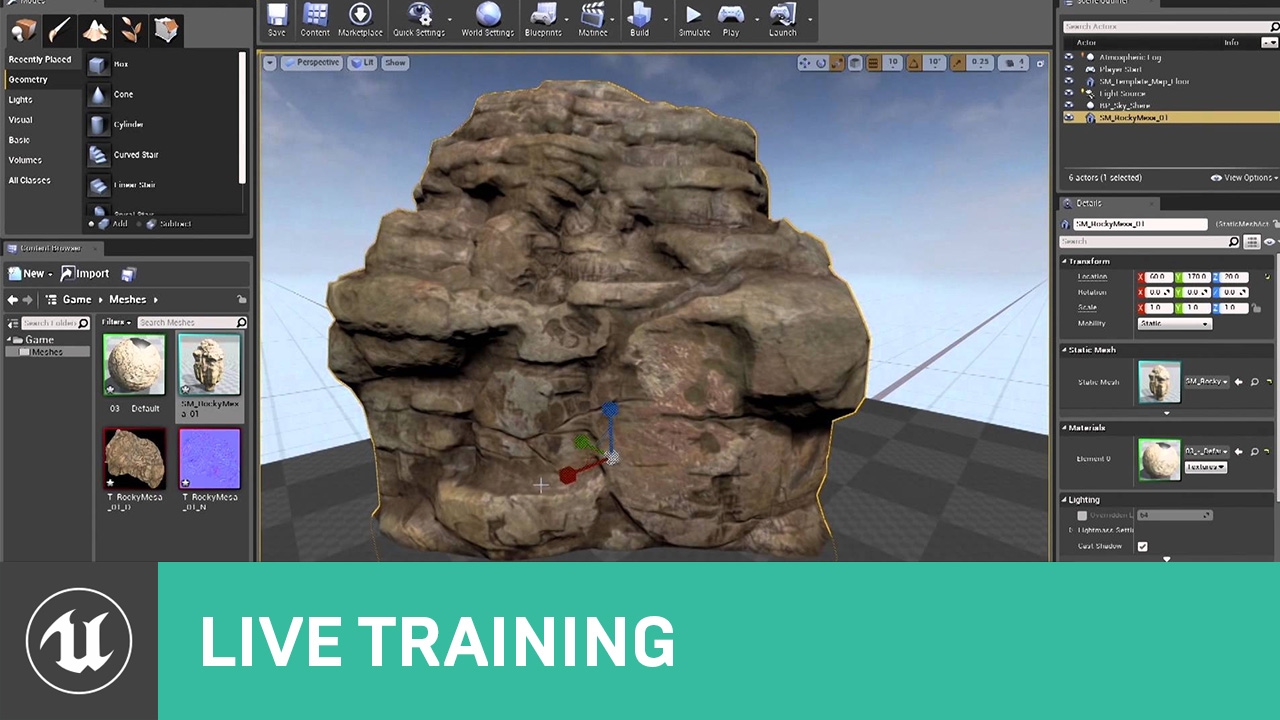This screenshot has height=720, width=1280.
Task: Switch to Geometry Editing mode icon
Action: point(167,30)
